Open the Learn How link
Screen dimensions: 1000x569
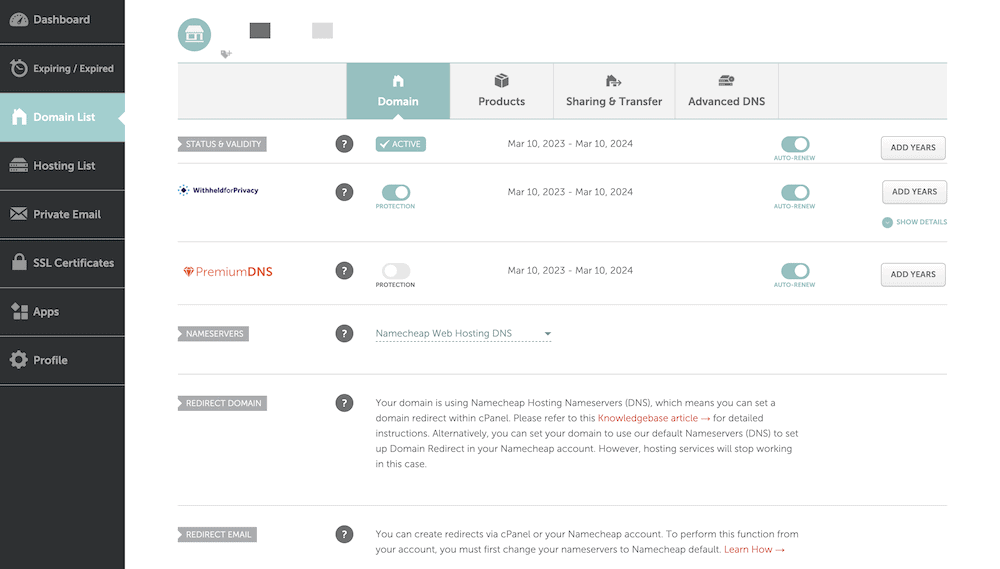click(754, 549)
